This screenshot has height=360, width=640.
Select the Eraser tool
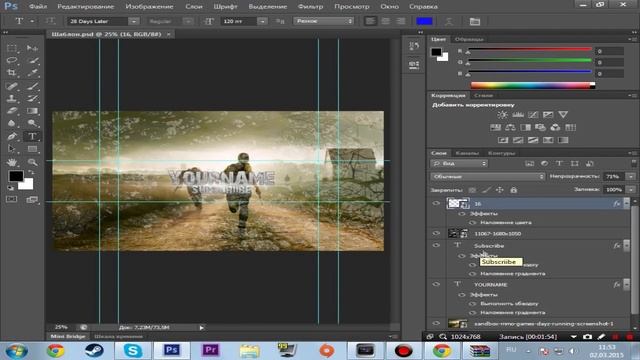pyautogui.click(x=12, y=111)
